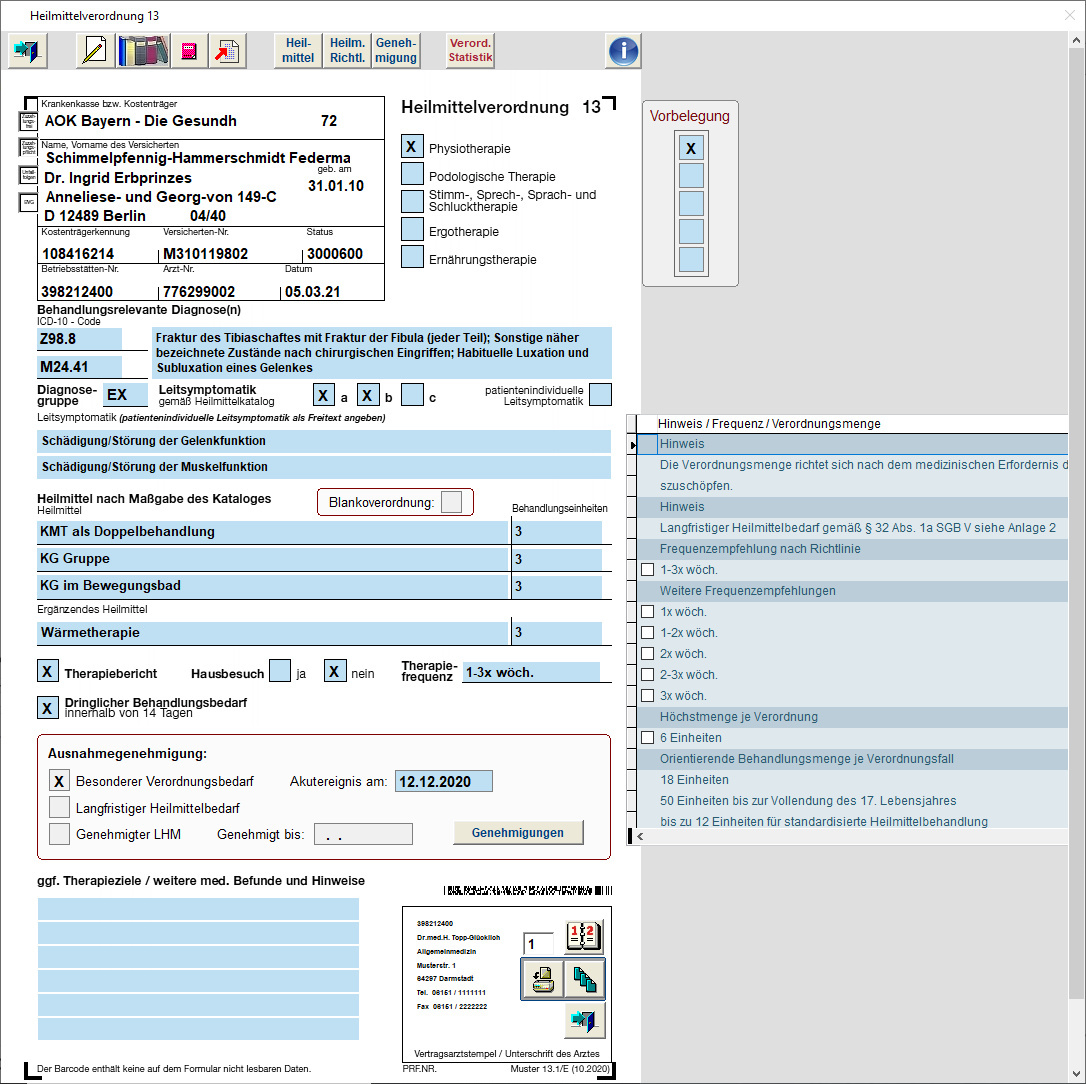Open the books catalog icon

pyautogui.click(x=143, y=51)
